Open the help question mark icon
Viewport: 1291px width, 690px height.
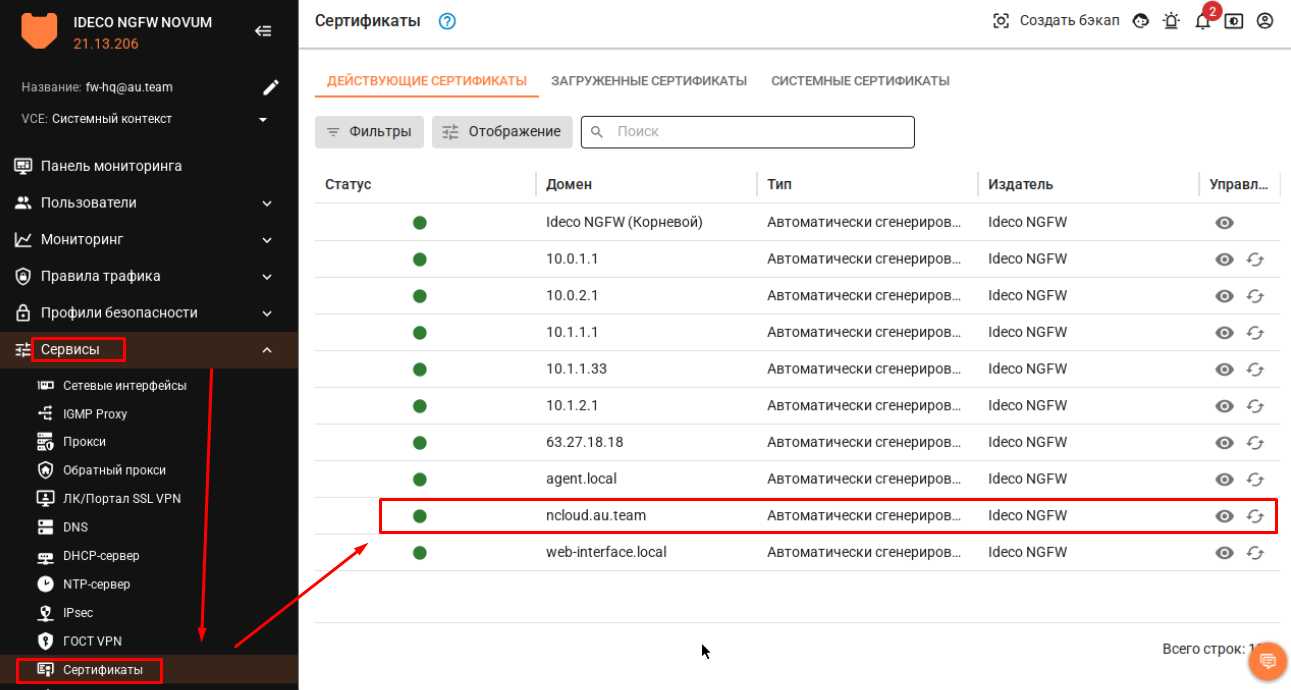tap(447, 21)
